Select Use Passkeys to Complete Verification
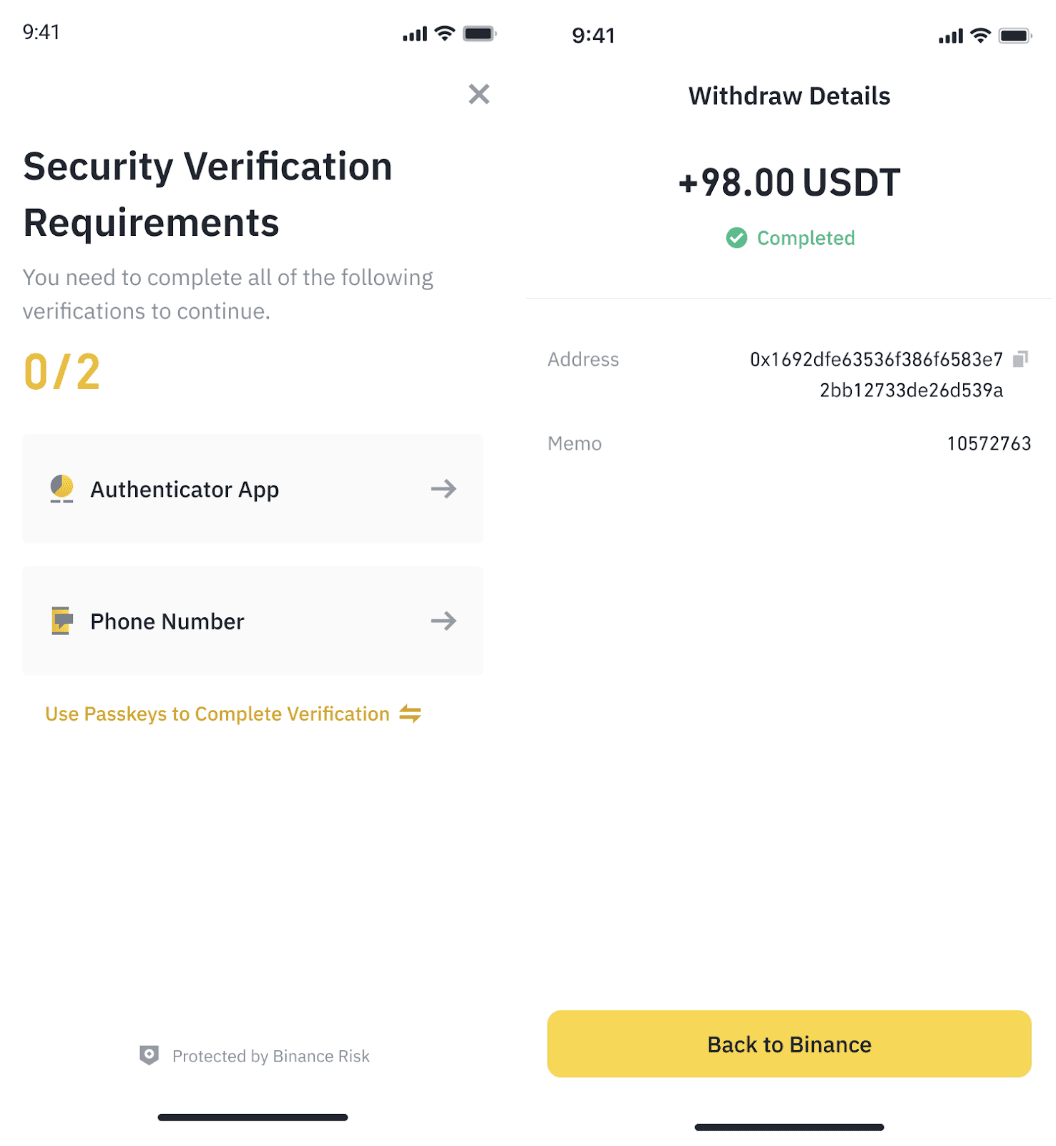The image size is (1056, 1146). 217,714
